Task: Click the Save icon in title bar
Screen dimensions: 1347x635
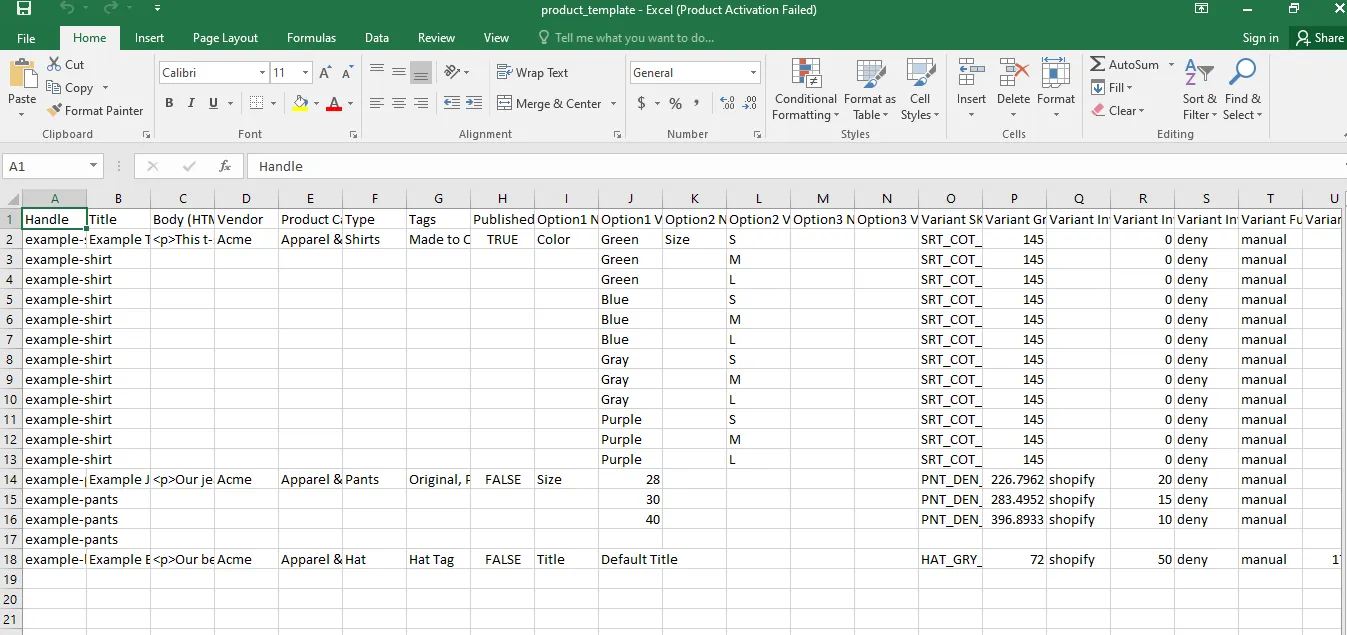Action: click(x=23, y=9)
